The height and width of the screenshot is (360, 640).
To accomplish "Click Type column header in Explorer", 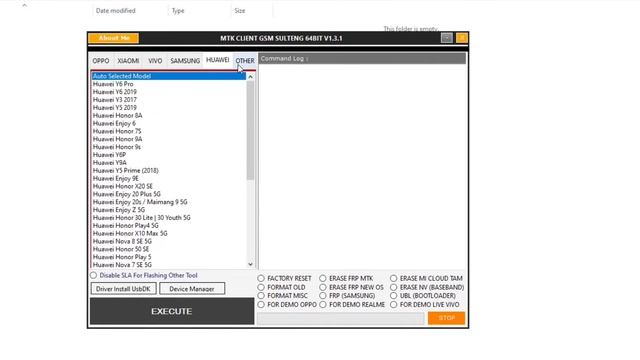I will coord(178,11).
